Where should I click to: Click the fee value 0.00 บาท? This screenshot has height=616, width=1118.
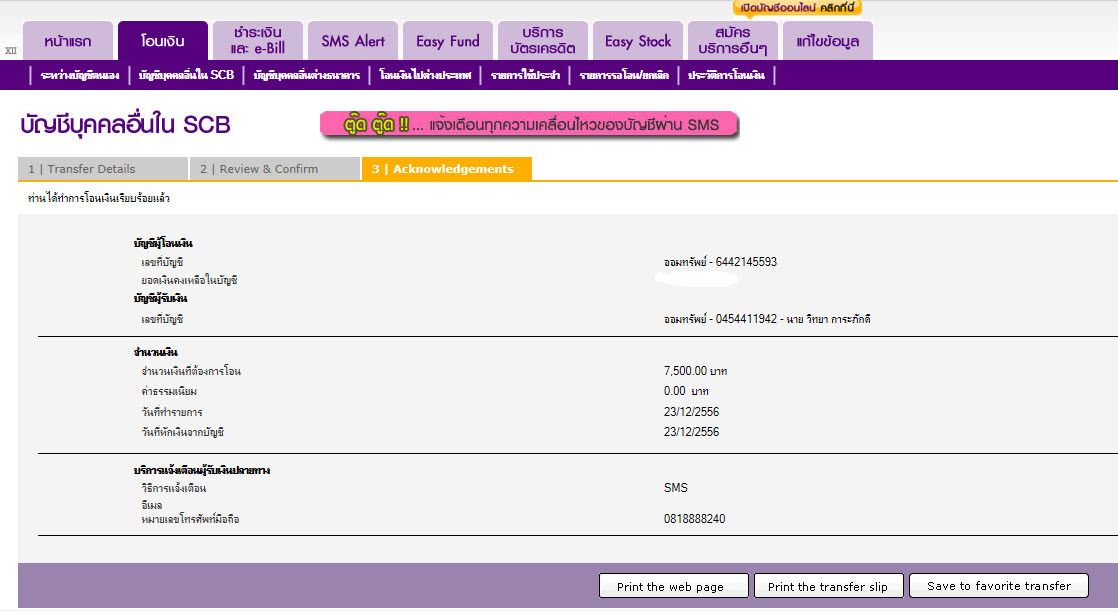686,391
